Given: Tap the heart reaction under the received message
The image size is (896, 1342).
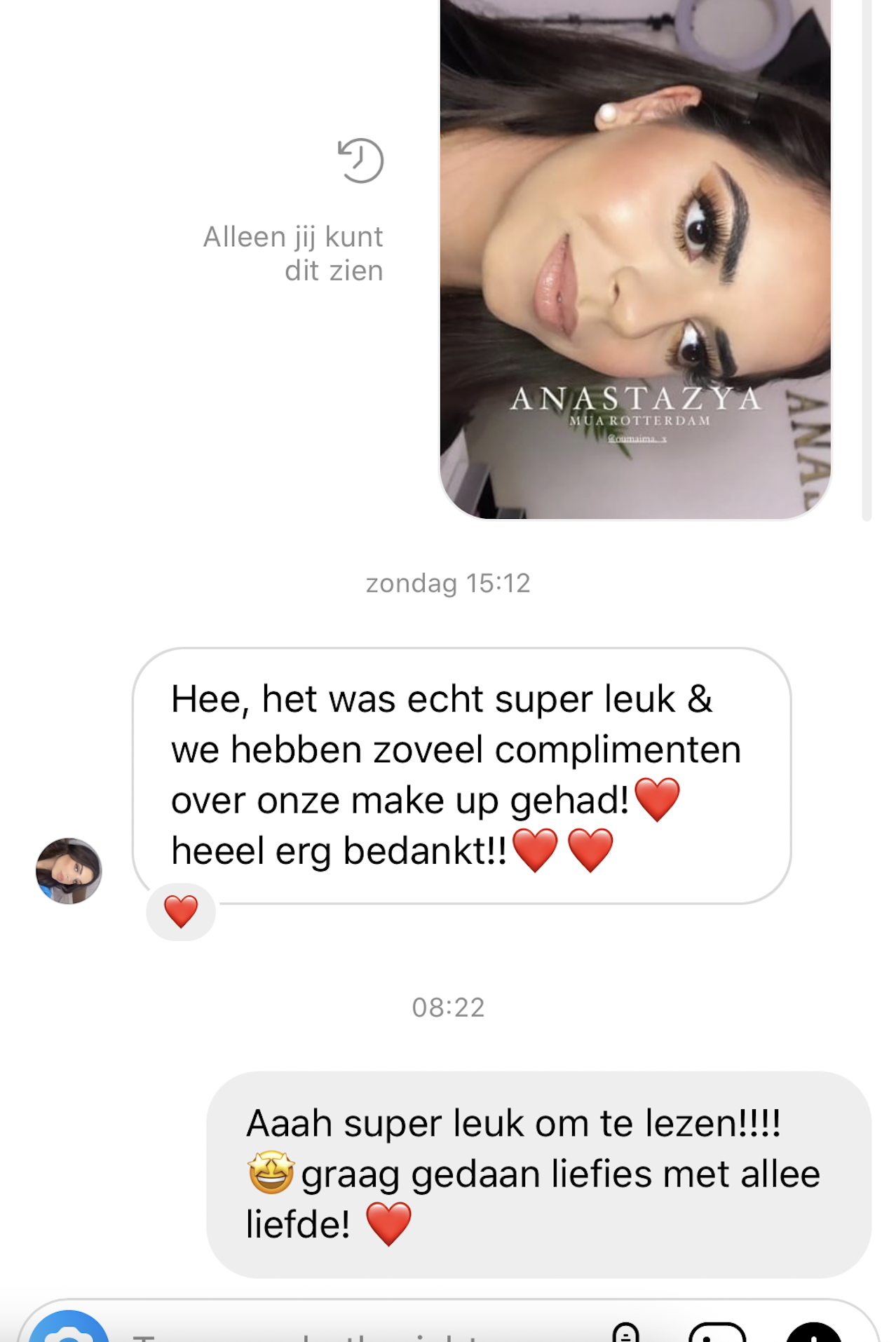Looking at the screenshot, I should click(x=181, y=911).
